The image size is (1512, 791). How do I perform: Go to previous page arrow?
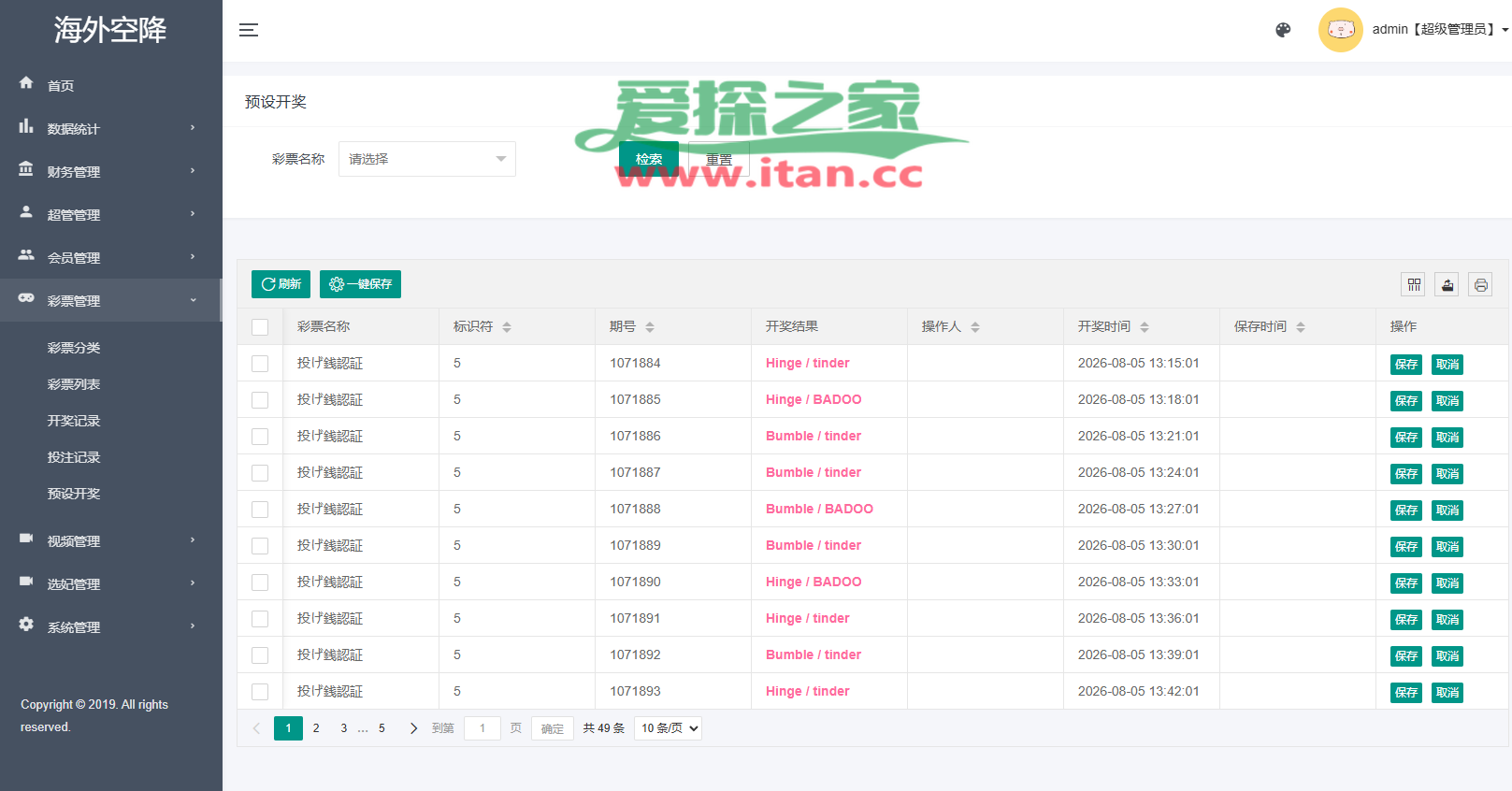(x=256, y=728)
